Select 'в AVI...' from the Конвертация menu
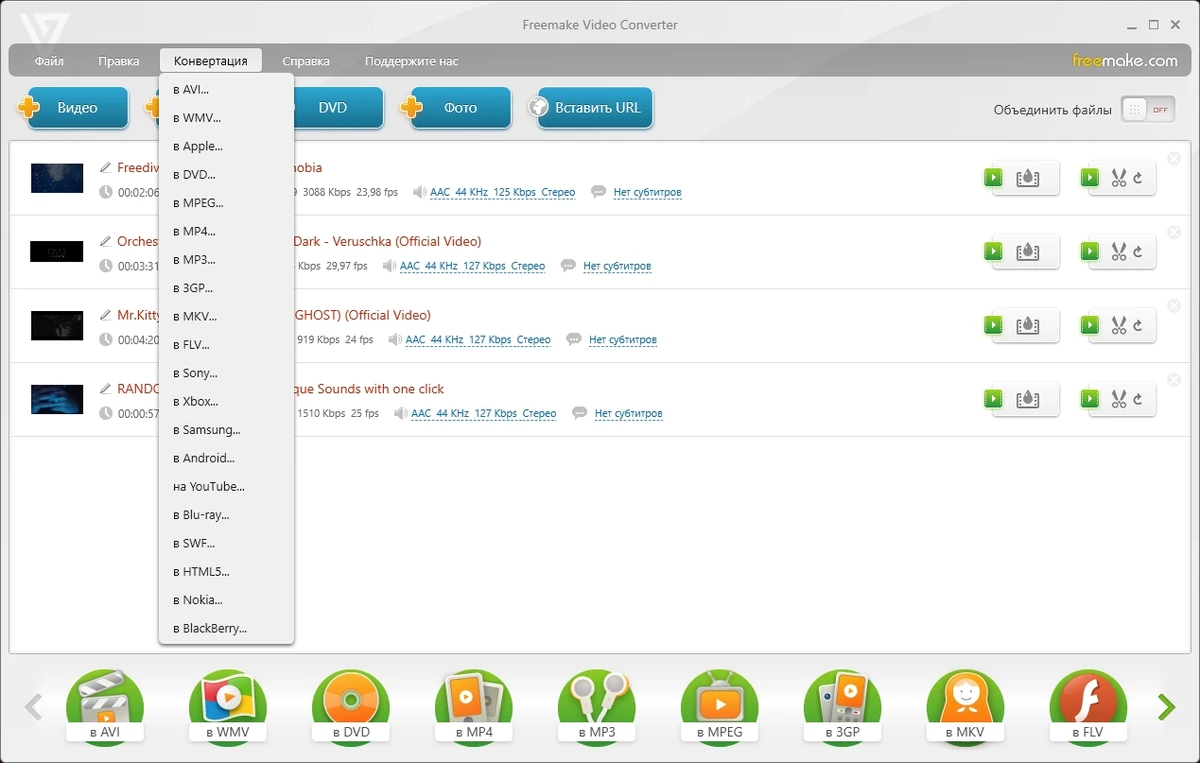Image resolution: width=1200 pixels, height=763 pixels. [x=226, y=90]
